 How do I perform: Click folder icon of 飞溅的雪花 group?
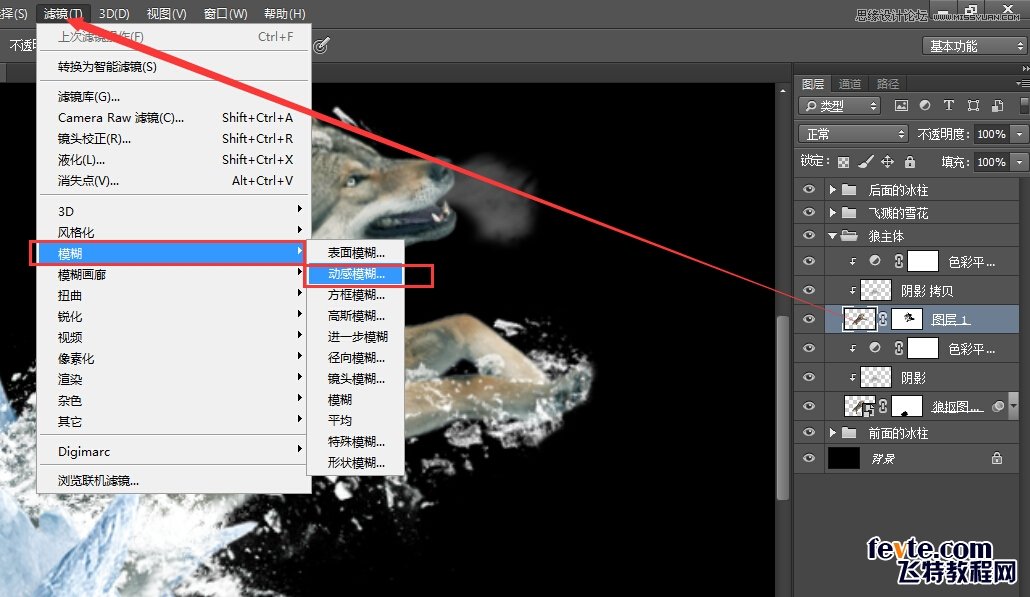849,213
